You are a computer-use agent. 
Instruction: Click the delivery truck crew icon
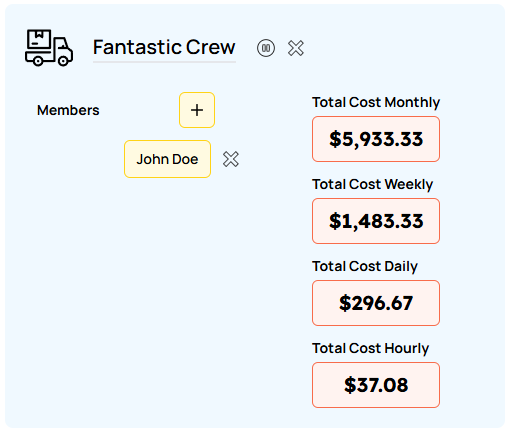[x=49, y=48]
